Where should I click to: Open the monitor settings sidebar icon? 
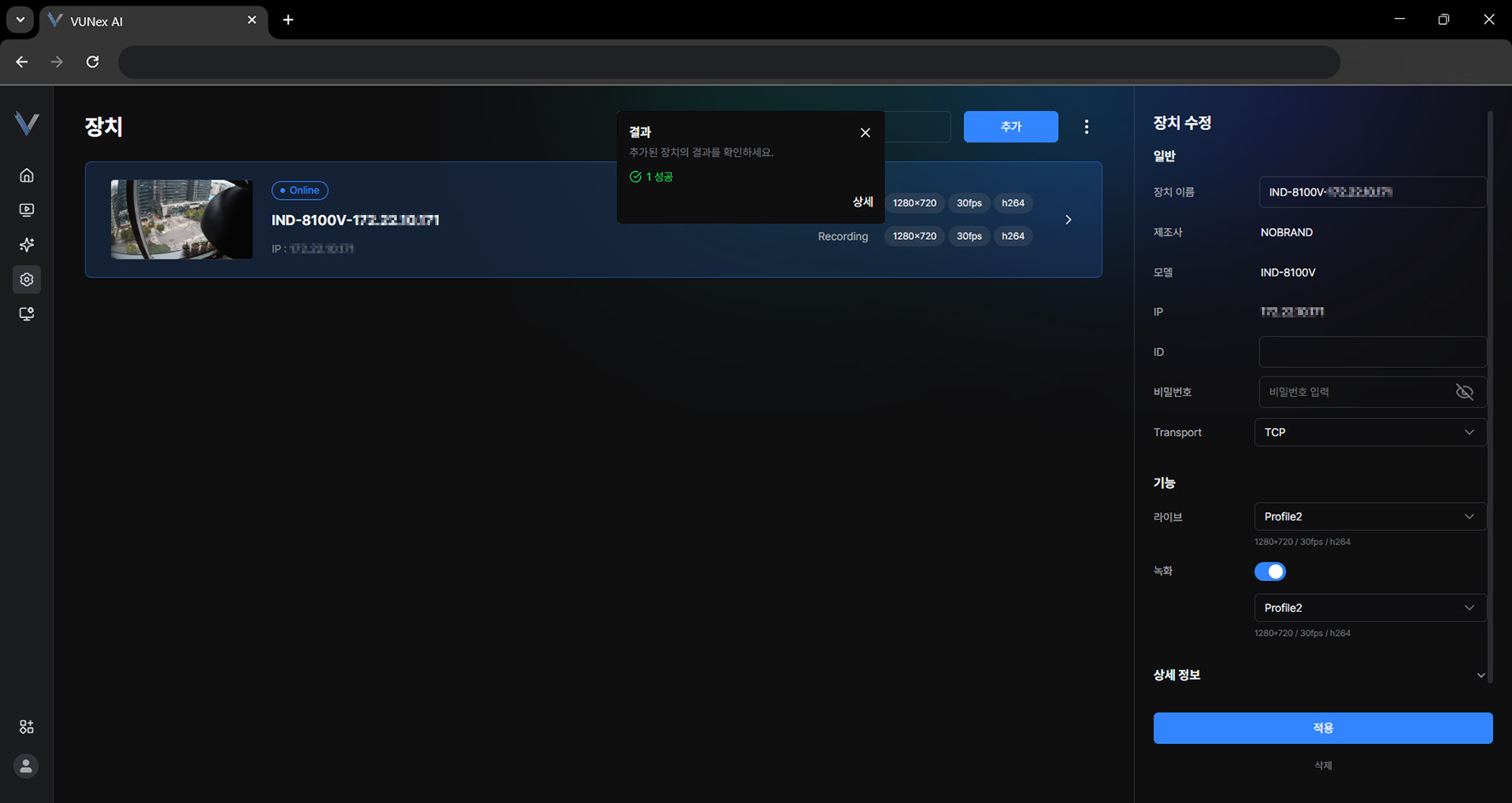26,314
